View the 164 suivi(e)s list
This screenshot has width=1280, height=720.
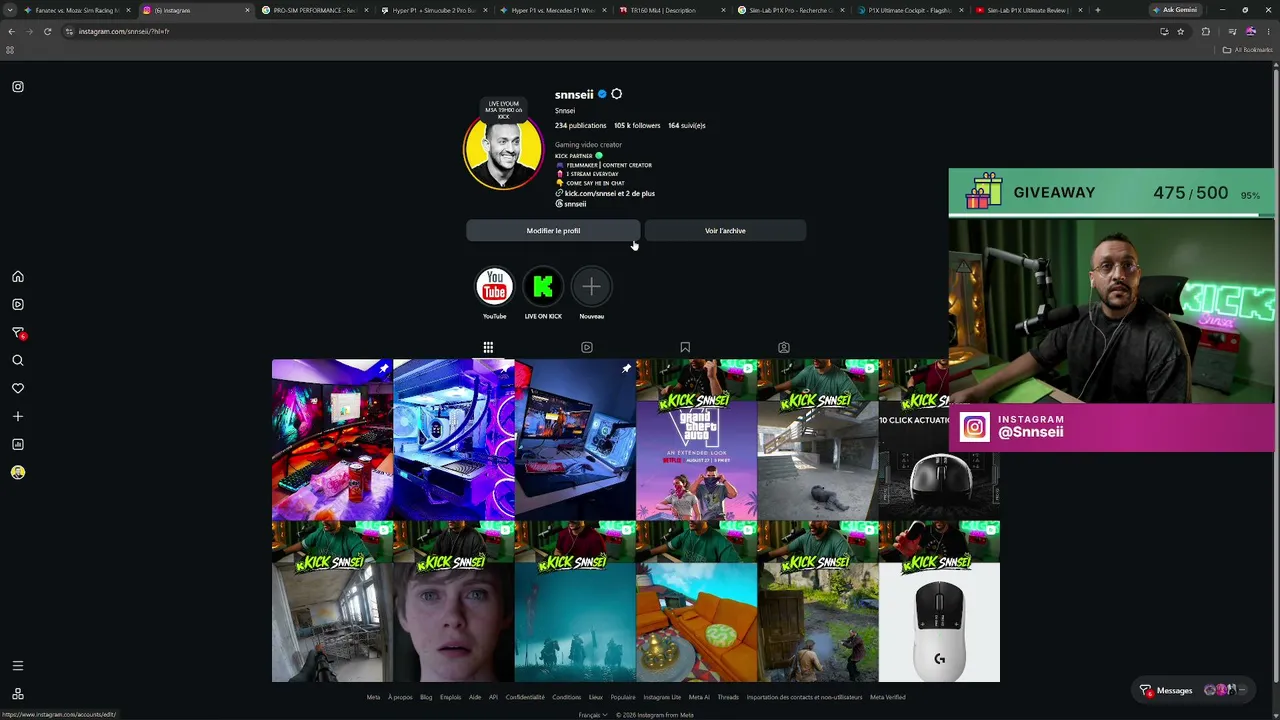687,126
